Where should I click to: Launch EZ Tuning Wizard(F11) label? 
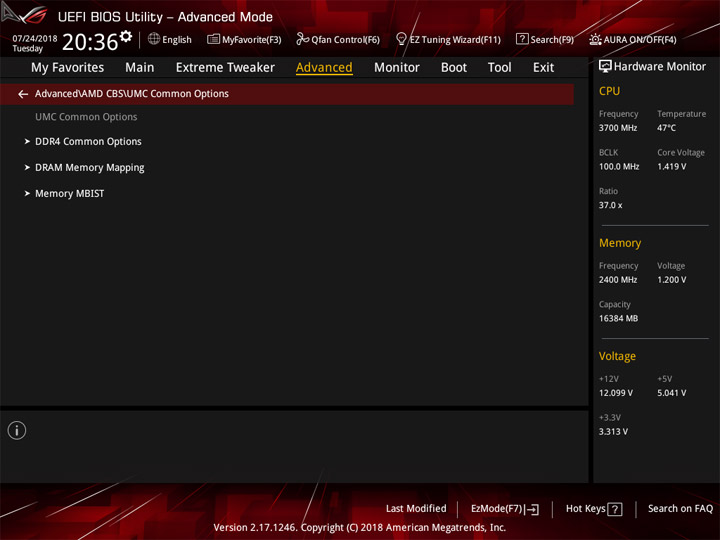coord(455,40)
